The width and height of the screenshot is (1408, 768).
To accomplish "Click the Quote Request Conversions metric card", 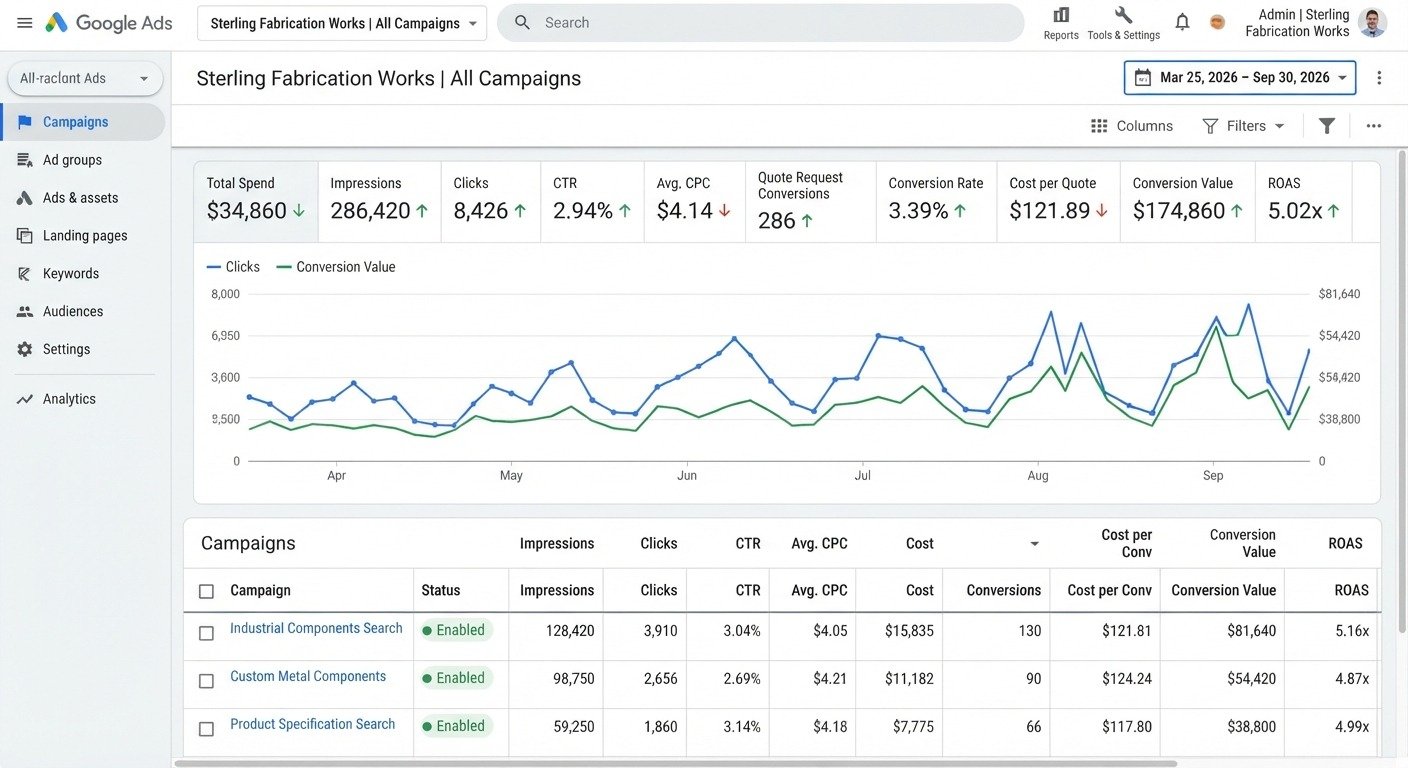I will [x=811, y=202].
